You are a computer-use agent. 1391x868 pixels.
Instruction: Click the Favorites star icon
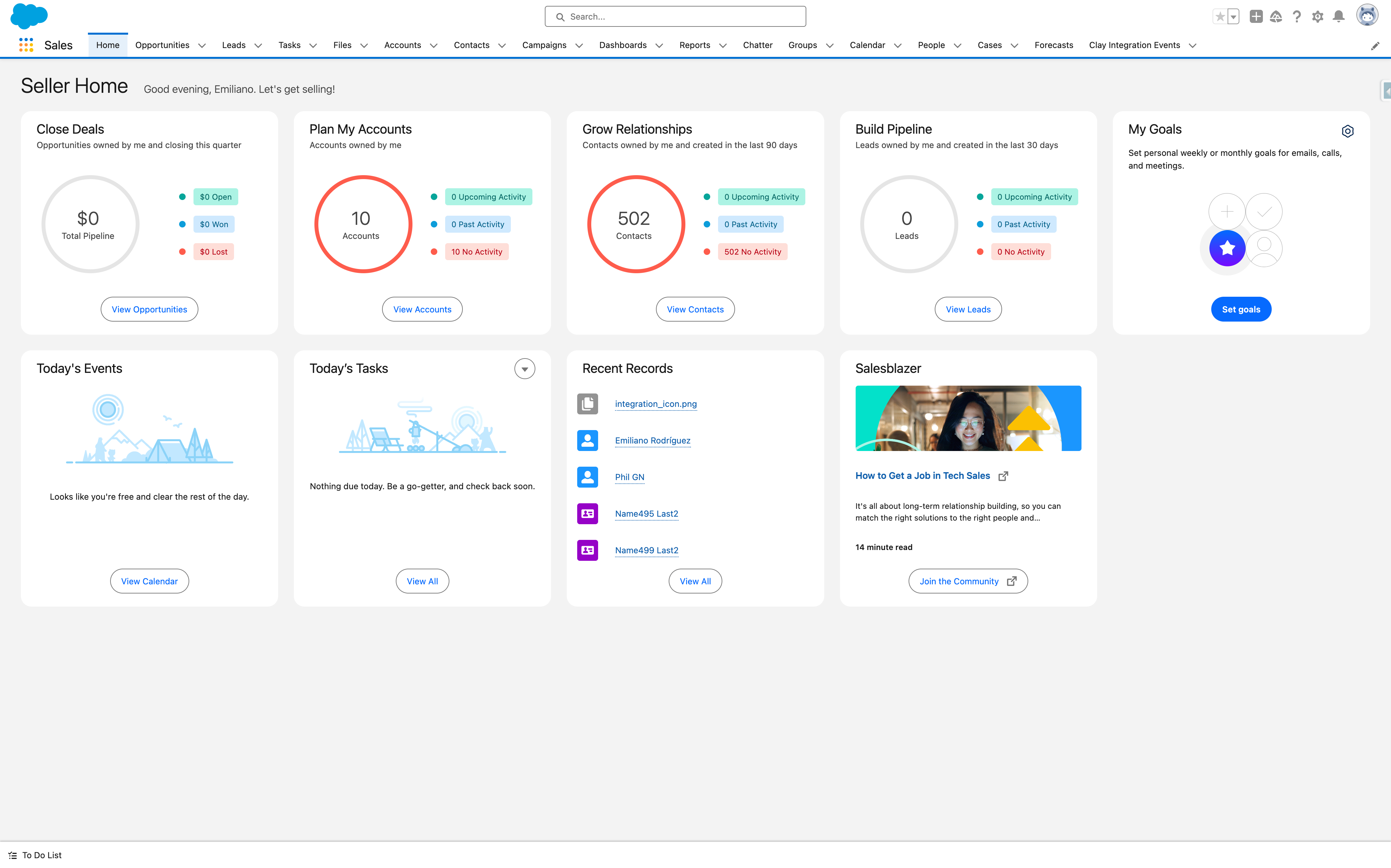[1220, 17]
